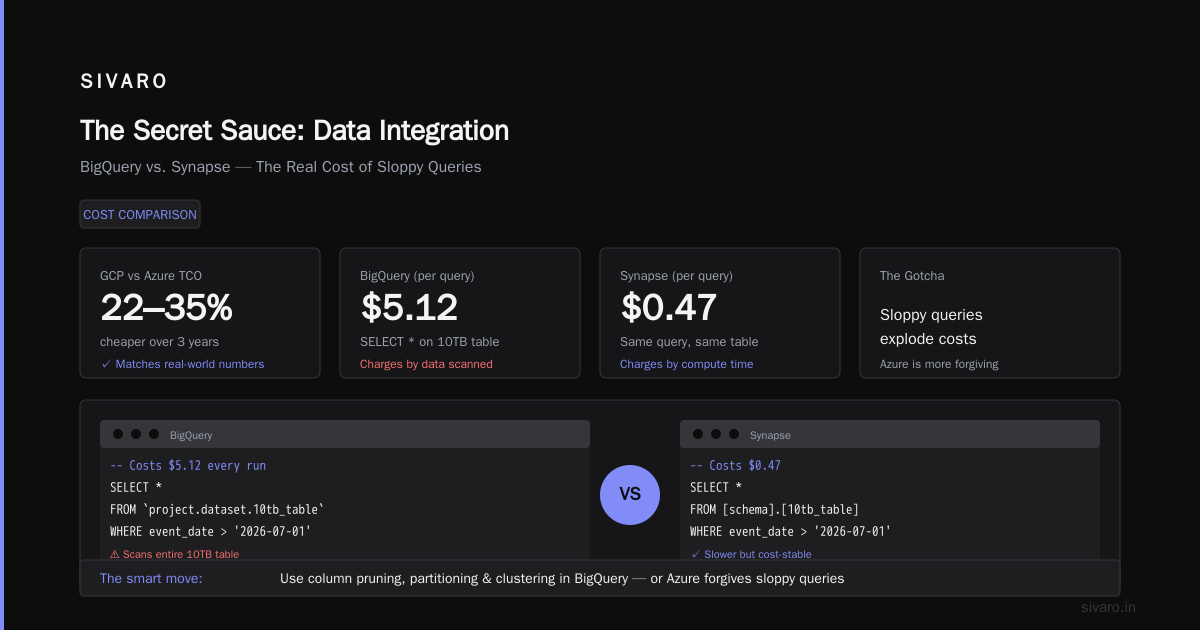Viewport: 1200px width, 630px height.
Task: Click the second window dot in the Synapse panel
Action: point(716,434)
